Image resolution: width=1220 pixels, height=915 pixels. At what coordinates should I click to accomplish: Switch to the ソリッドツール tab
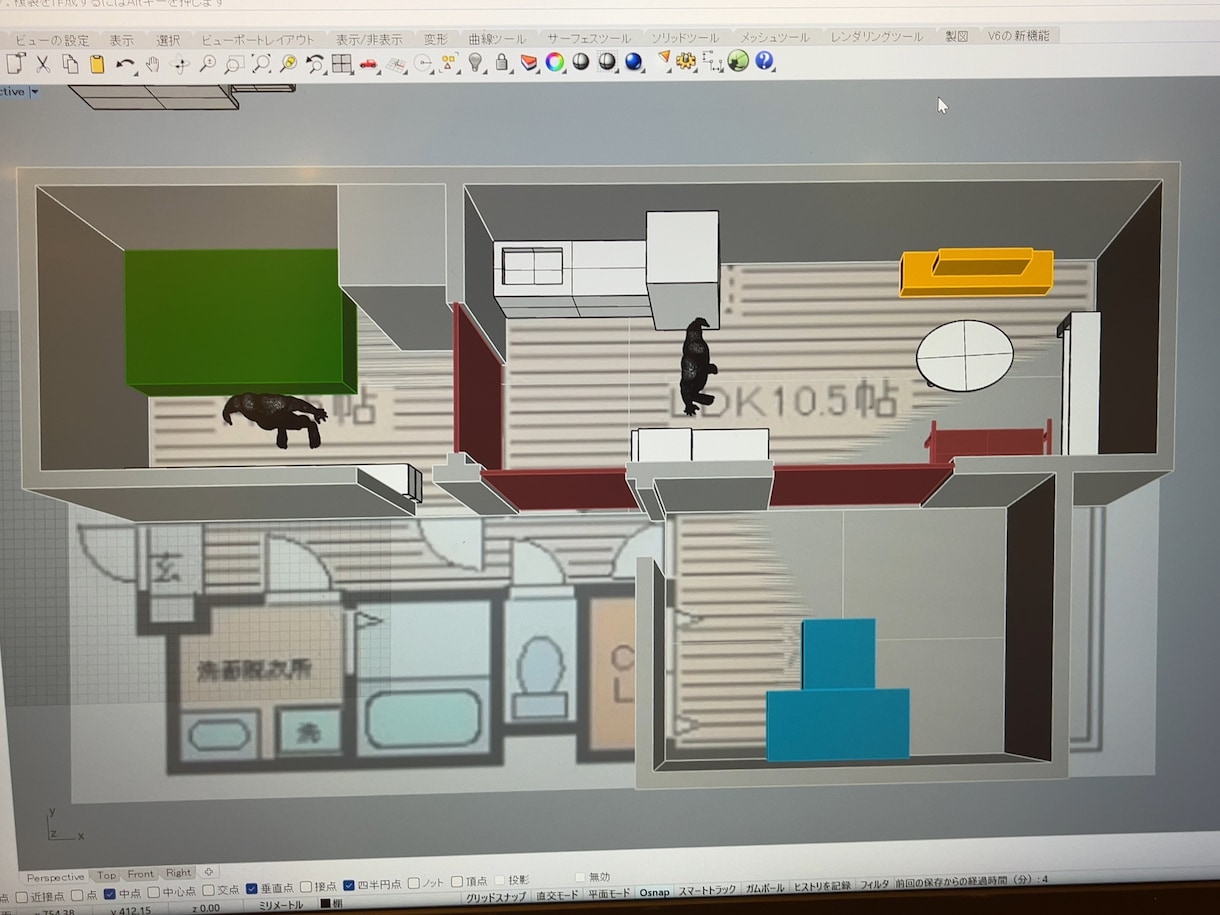(686, 37)
